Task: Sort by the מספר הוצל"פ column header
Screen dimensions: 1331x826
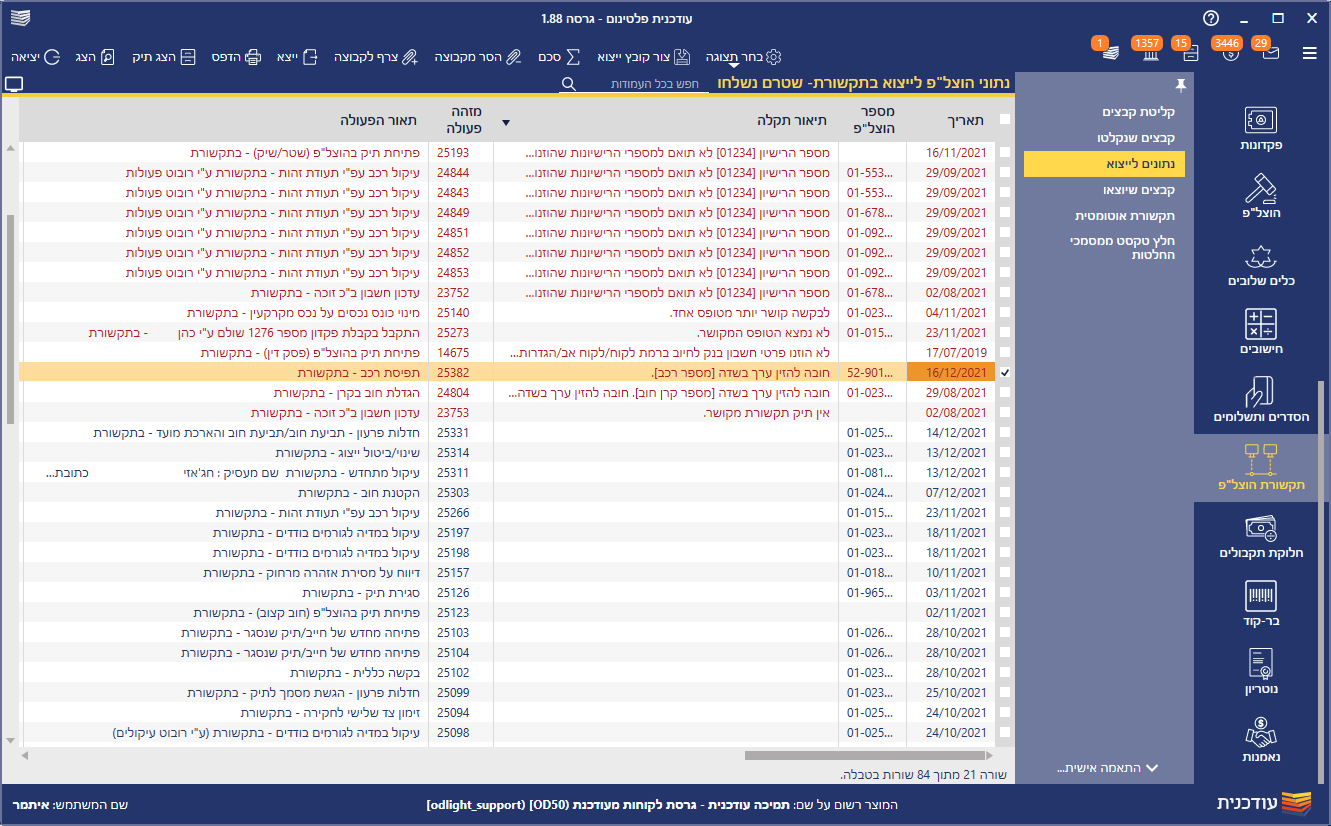Action: (874, 121)
